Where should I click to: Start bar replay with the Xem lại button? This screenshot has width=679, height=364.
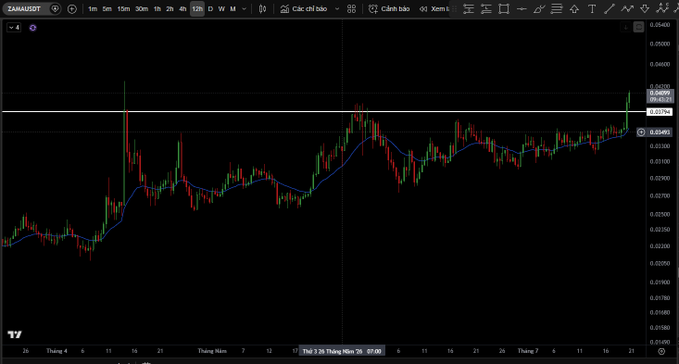tap(434, 9)
